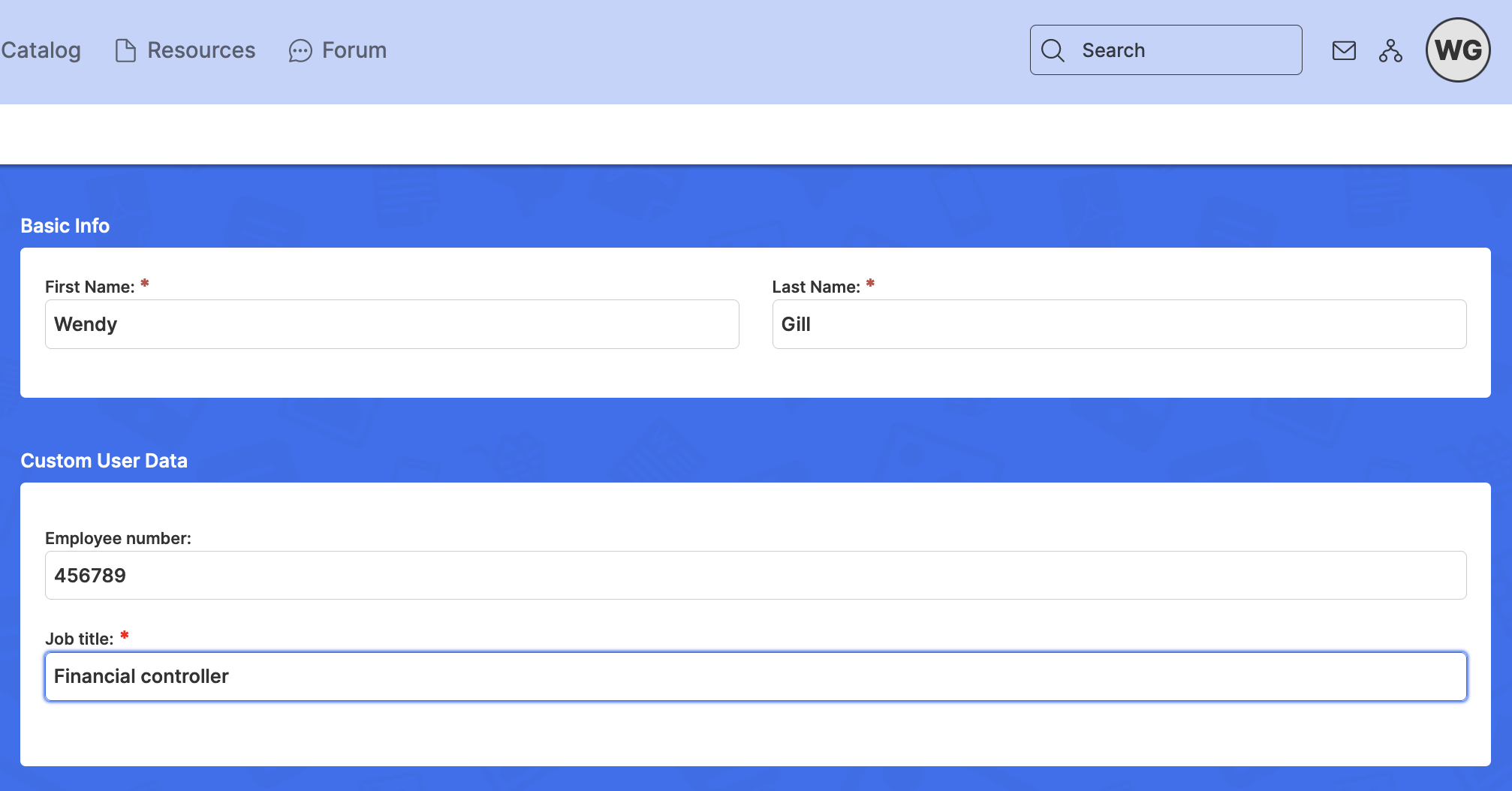Click the Last Name field containing Gill
This screenshot has height=791, width=1512.
[1119, 324]
